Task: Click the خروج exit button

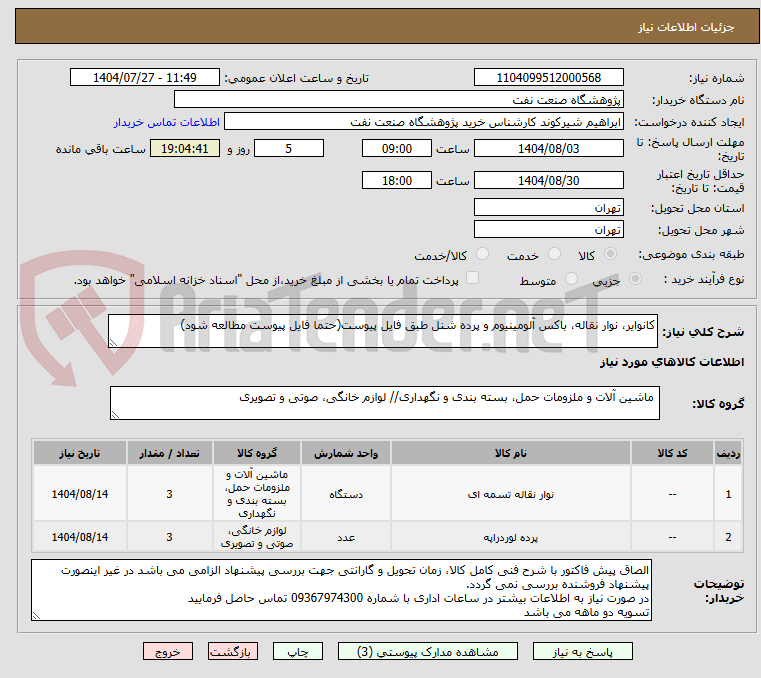Action: pyautogui.click(x=168, y=651)
